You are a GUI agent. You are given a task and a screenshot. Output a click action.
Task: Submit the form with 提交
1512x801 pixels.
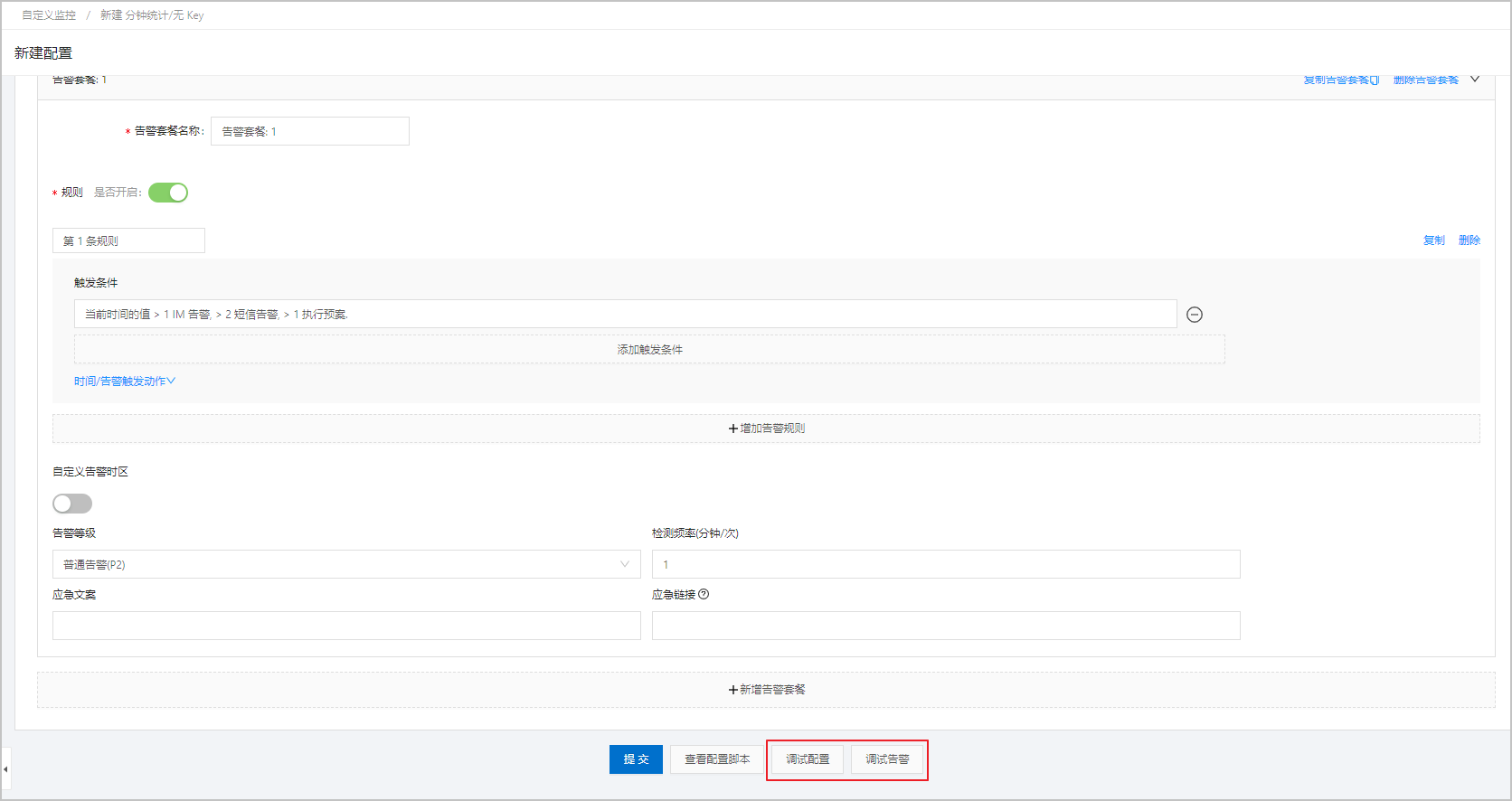(636, 759)
